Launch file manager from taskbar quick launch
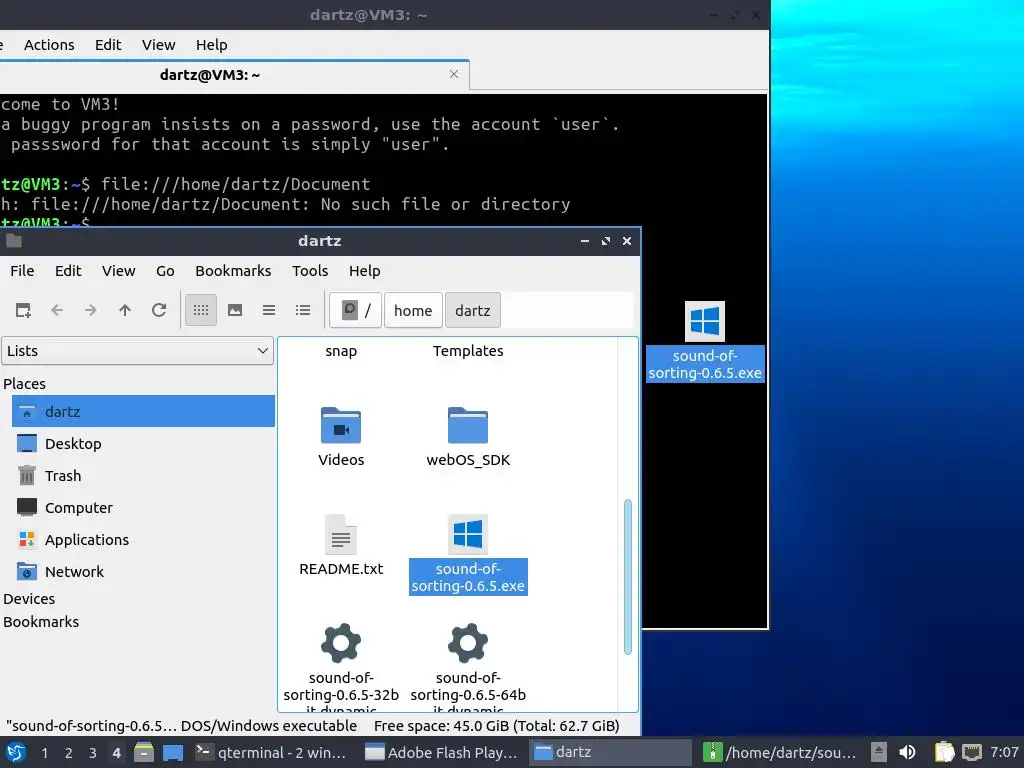 (x=144, y=752)
